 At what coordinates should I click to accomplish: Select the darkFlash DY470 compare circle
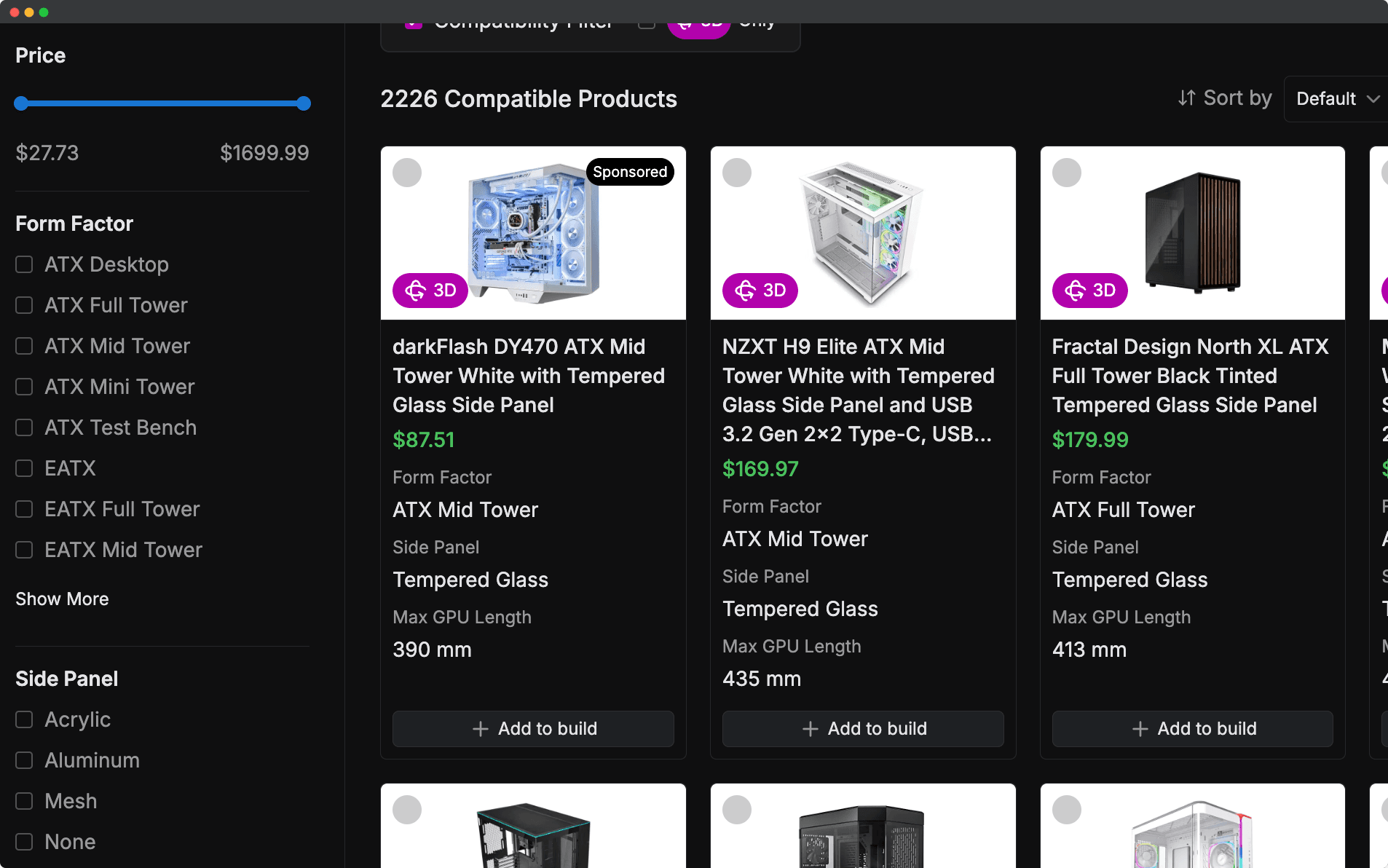[407, 173]
